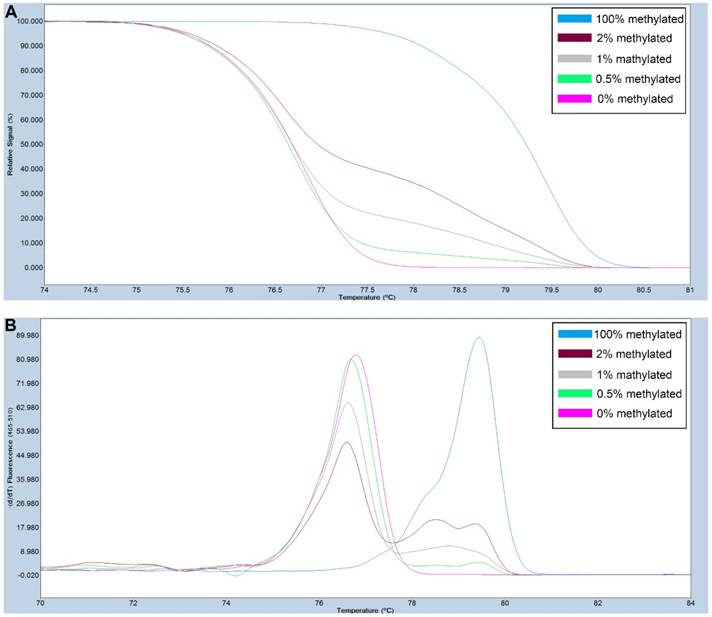Click the magenta curve's peak in panel B

point(356,355)
